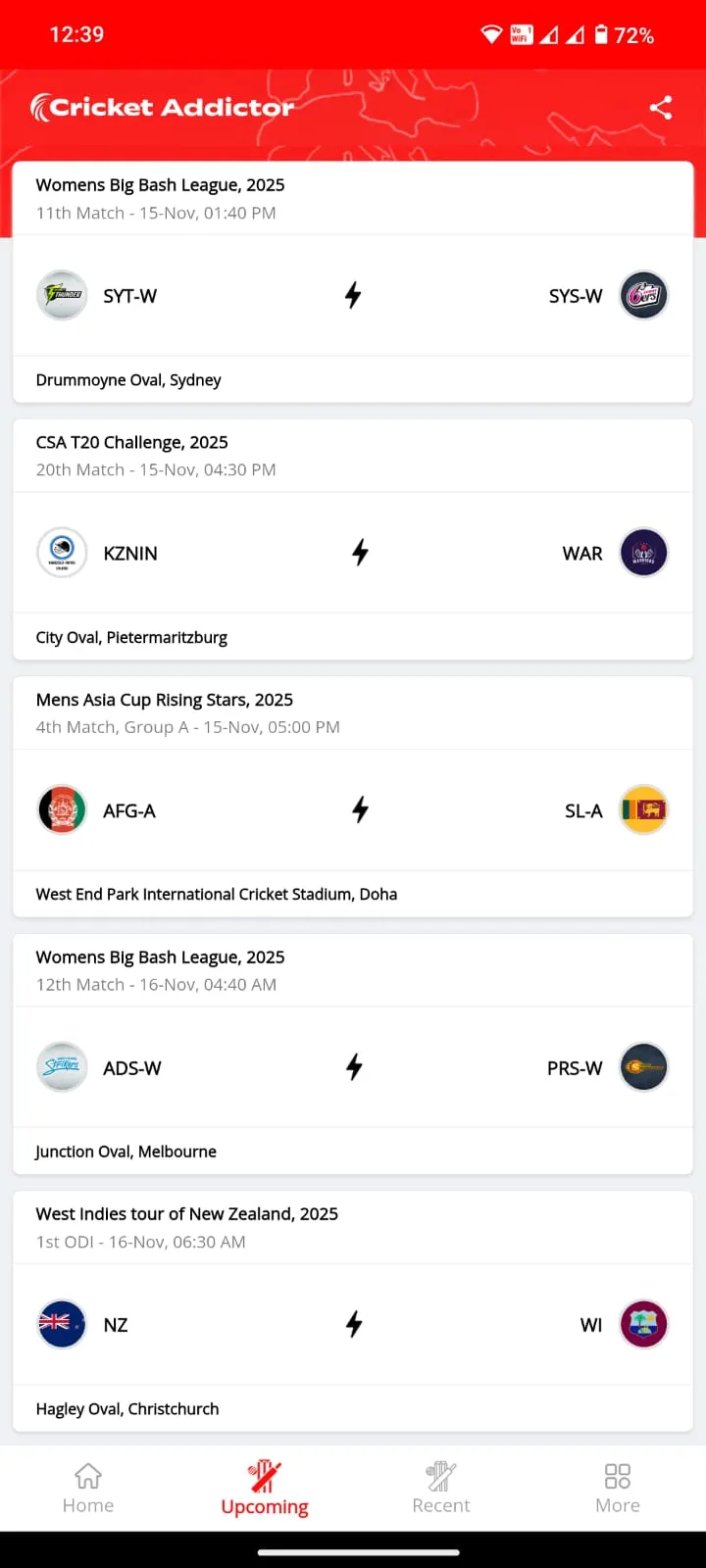Tap the Adelaide Strikers Women logo
This screenshot has height=1568, width=706.
click(62, 1067)
